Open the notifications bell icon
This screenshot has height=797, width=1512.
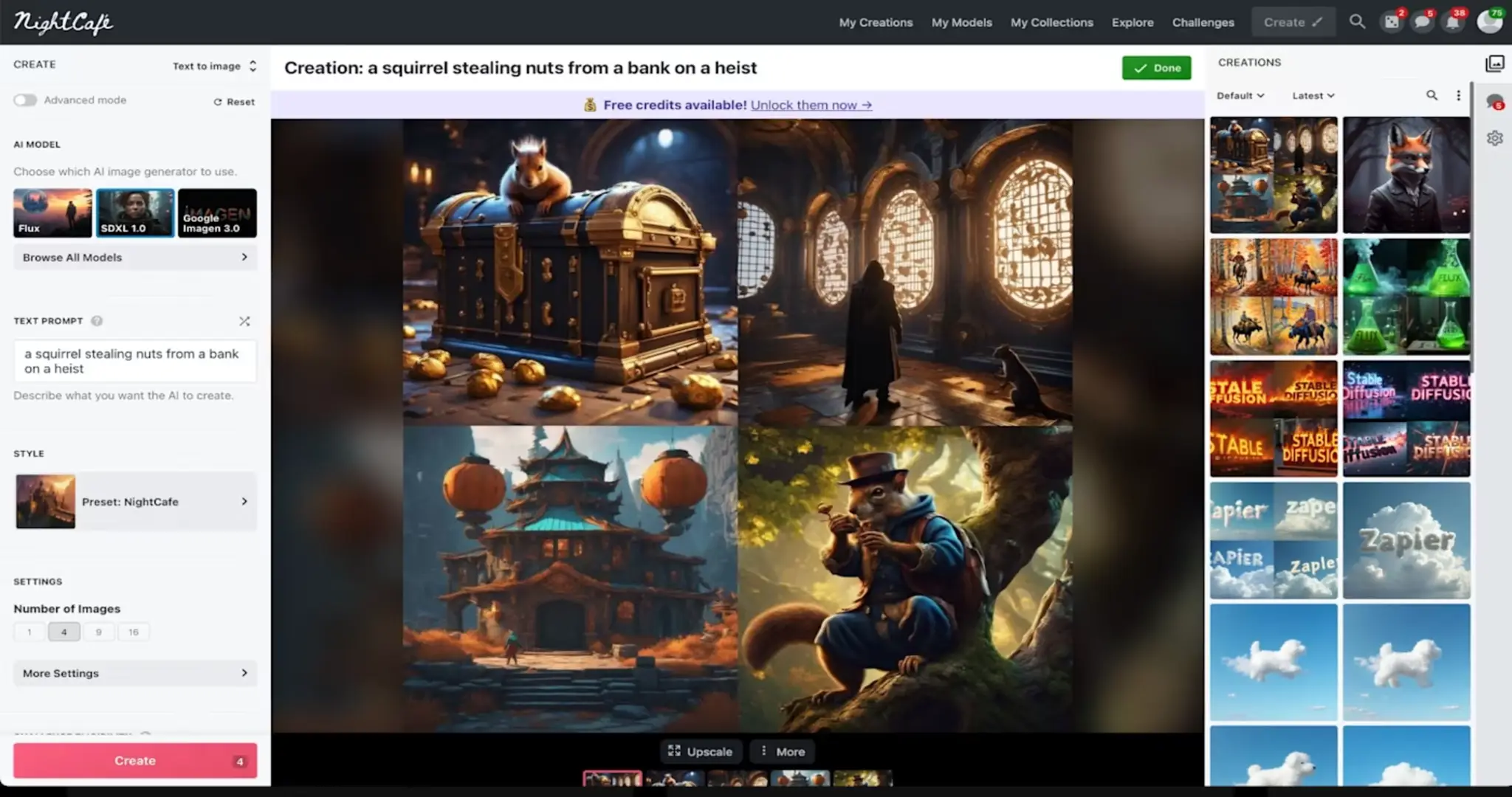[1453, 21]
